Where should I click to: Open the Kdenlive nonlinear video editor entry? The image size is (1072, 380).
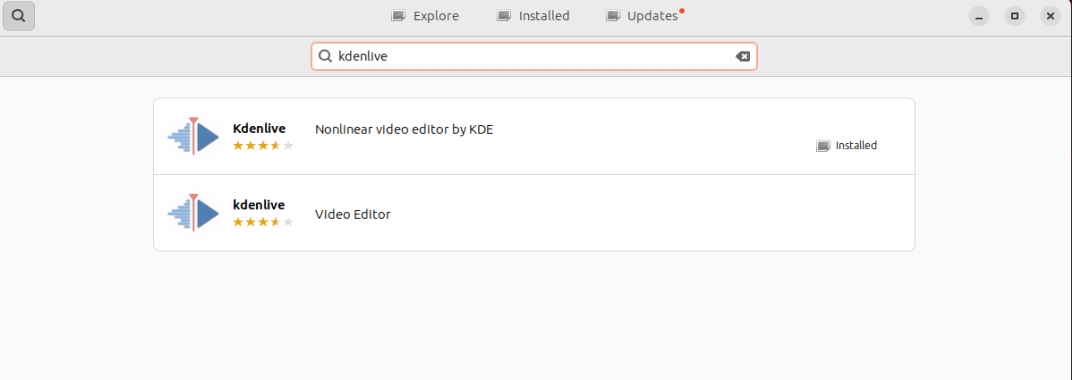534,137
